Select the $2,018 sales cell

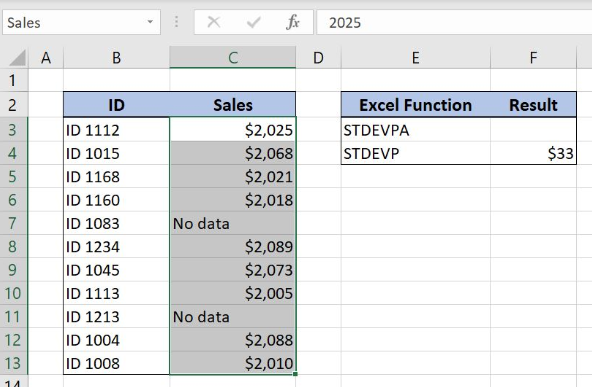tap(233, 200)
